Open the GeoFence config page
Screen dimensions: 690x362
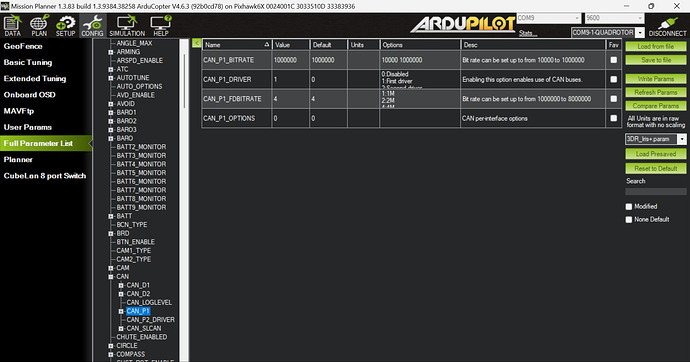click(x=23, y=46)
